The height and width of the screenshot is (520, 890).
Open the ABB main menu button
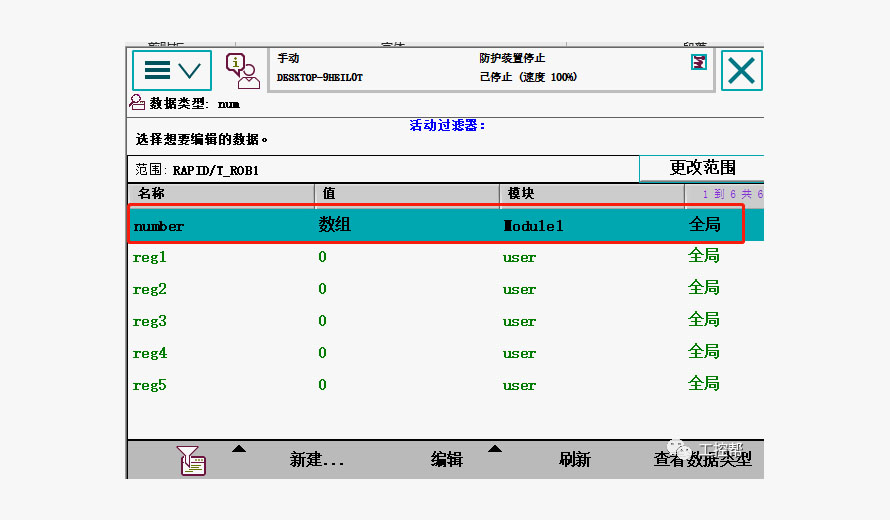point(172,70)
